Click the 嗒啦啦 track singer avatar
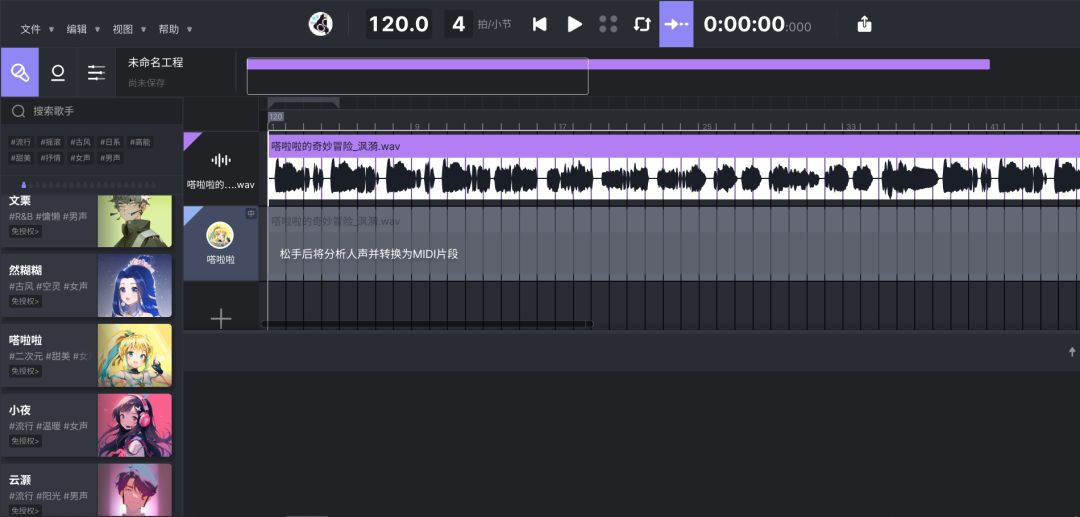Image resolution: width=1080 pixels, height=517 pixels. 220,235
